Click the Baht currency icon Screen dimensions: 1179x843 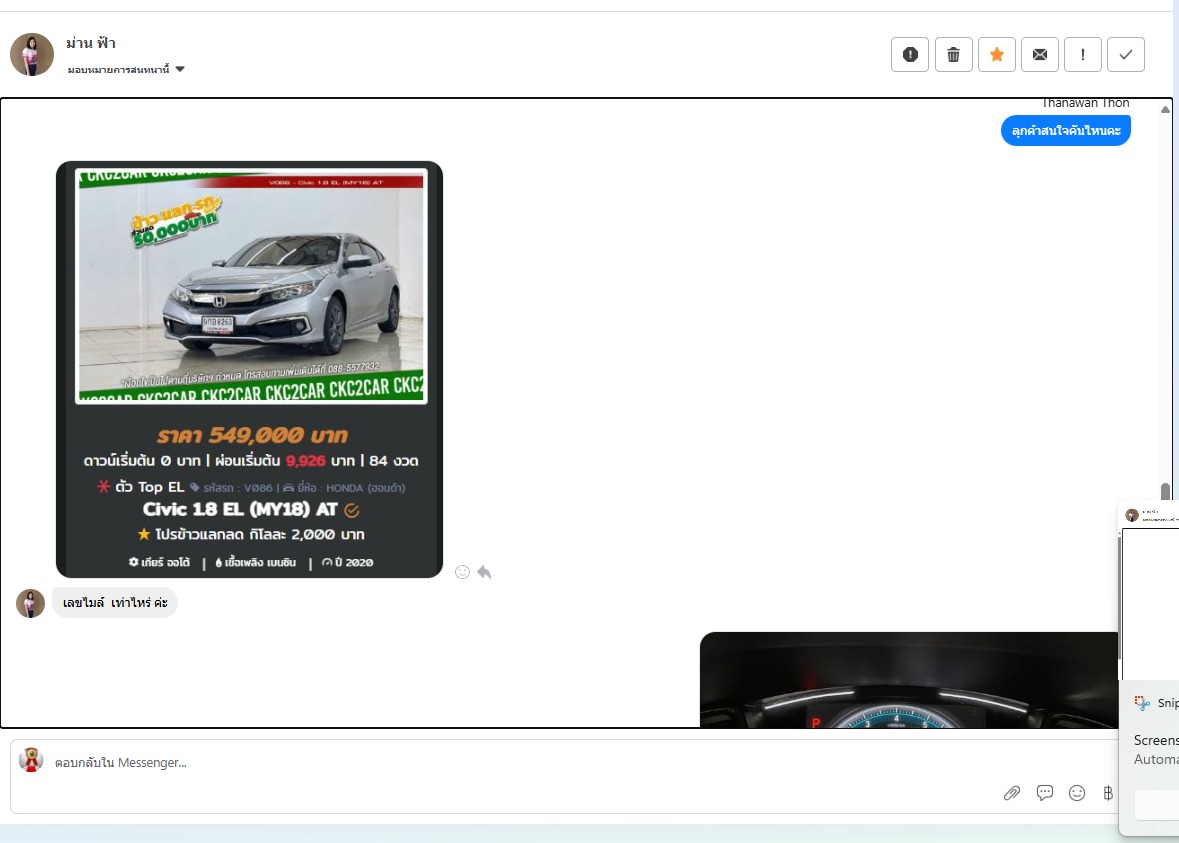pos(1108,793)
